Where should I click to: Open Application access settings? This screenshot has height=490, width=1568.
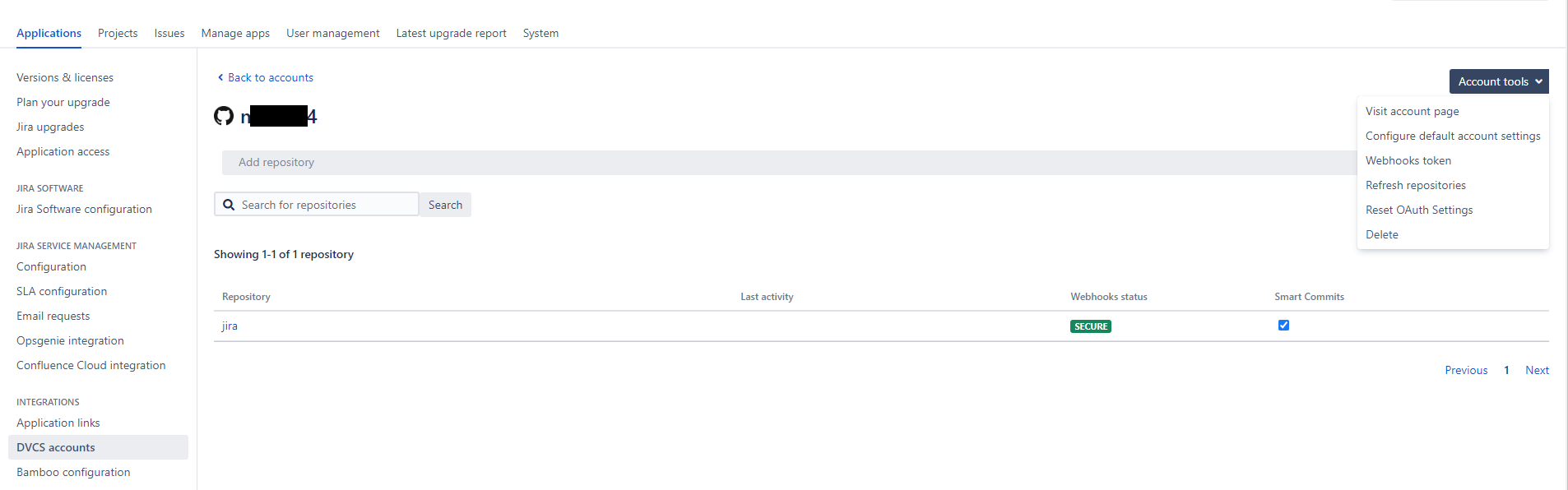(x=63, y=151)
